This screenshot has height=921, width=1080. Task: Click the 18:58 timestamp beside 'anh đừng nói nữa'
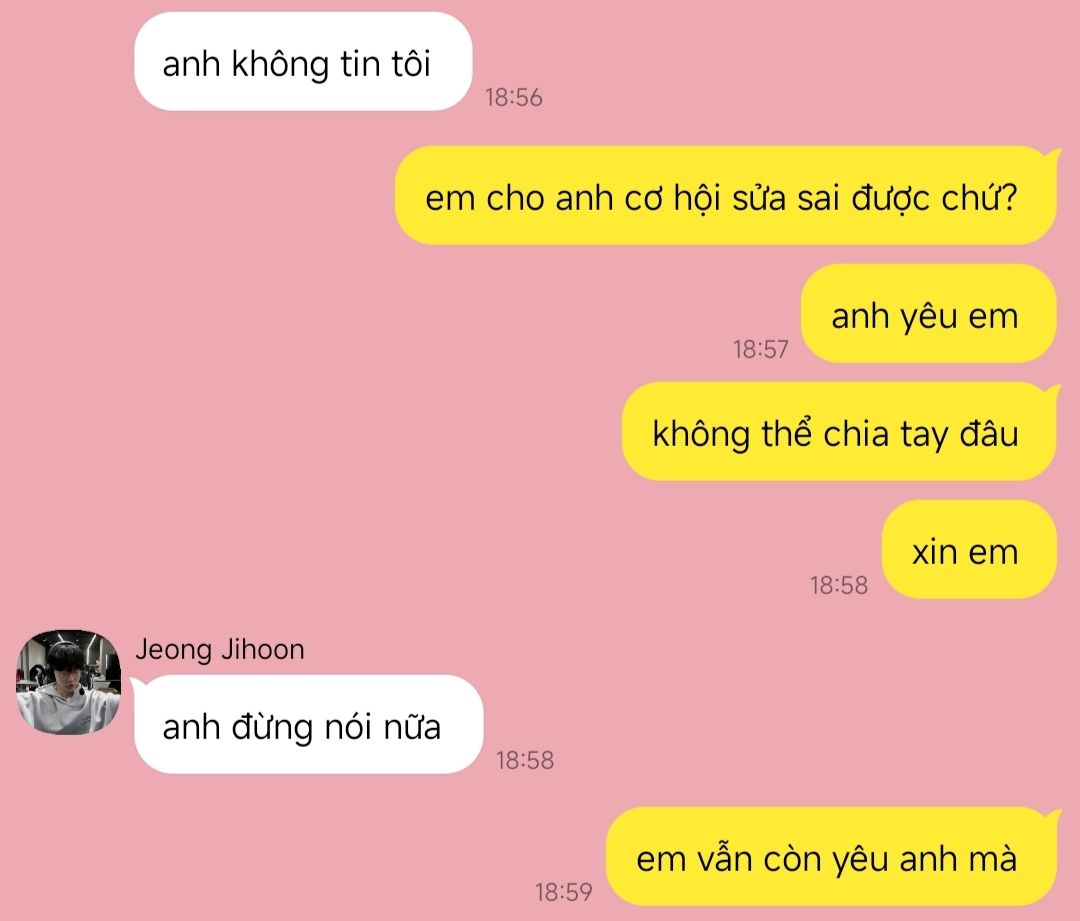525,760
